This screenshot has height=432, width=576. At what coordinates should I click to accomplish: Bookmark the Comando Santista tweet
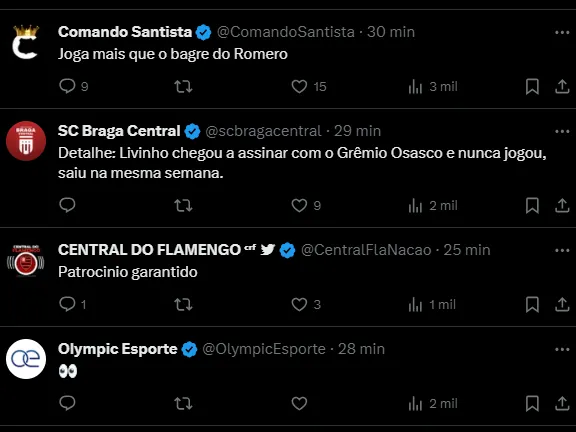pos(532,87)
